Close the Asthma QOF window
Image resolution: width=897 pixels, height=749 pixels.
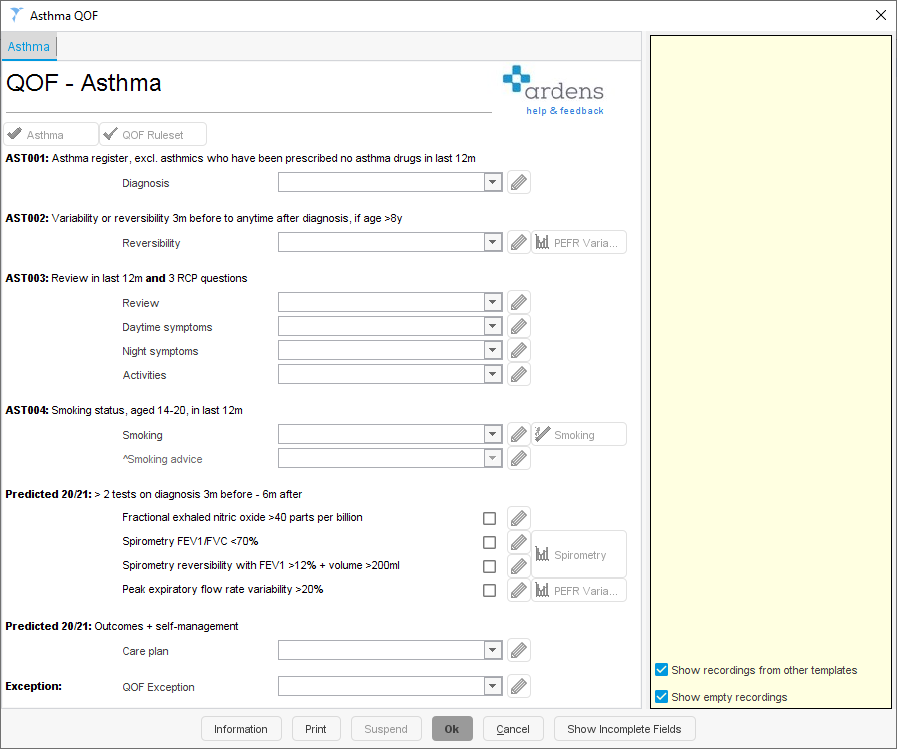(880, 15)
